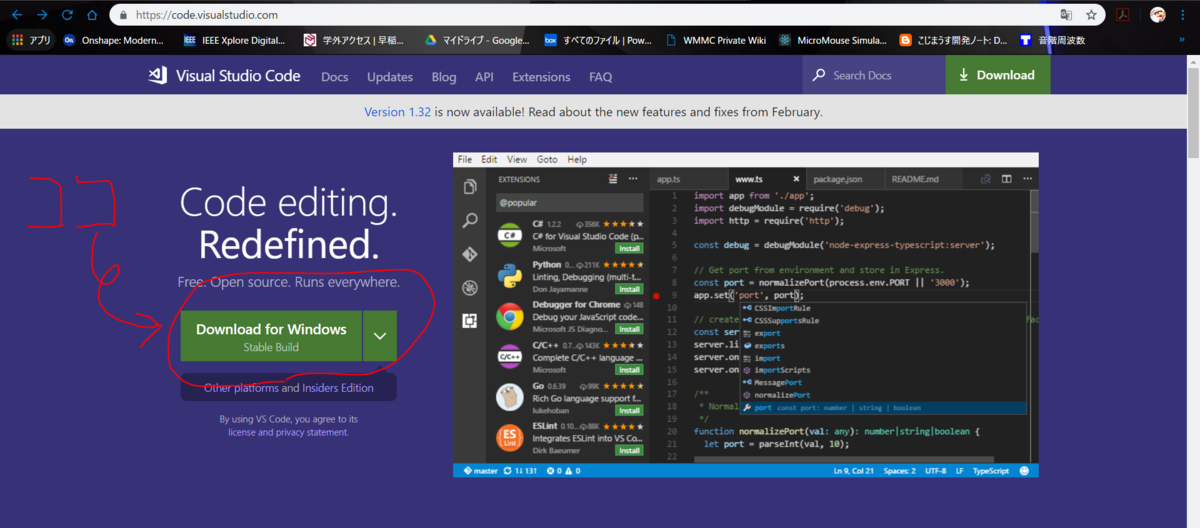This screenshot has height=528, width=1200.
Task: Open the WMMC Private Wiki bookmark
Action: (716, 41)
